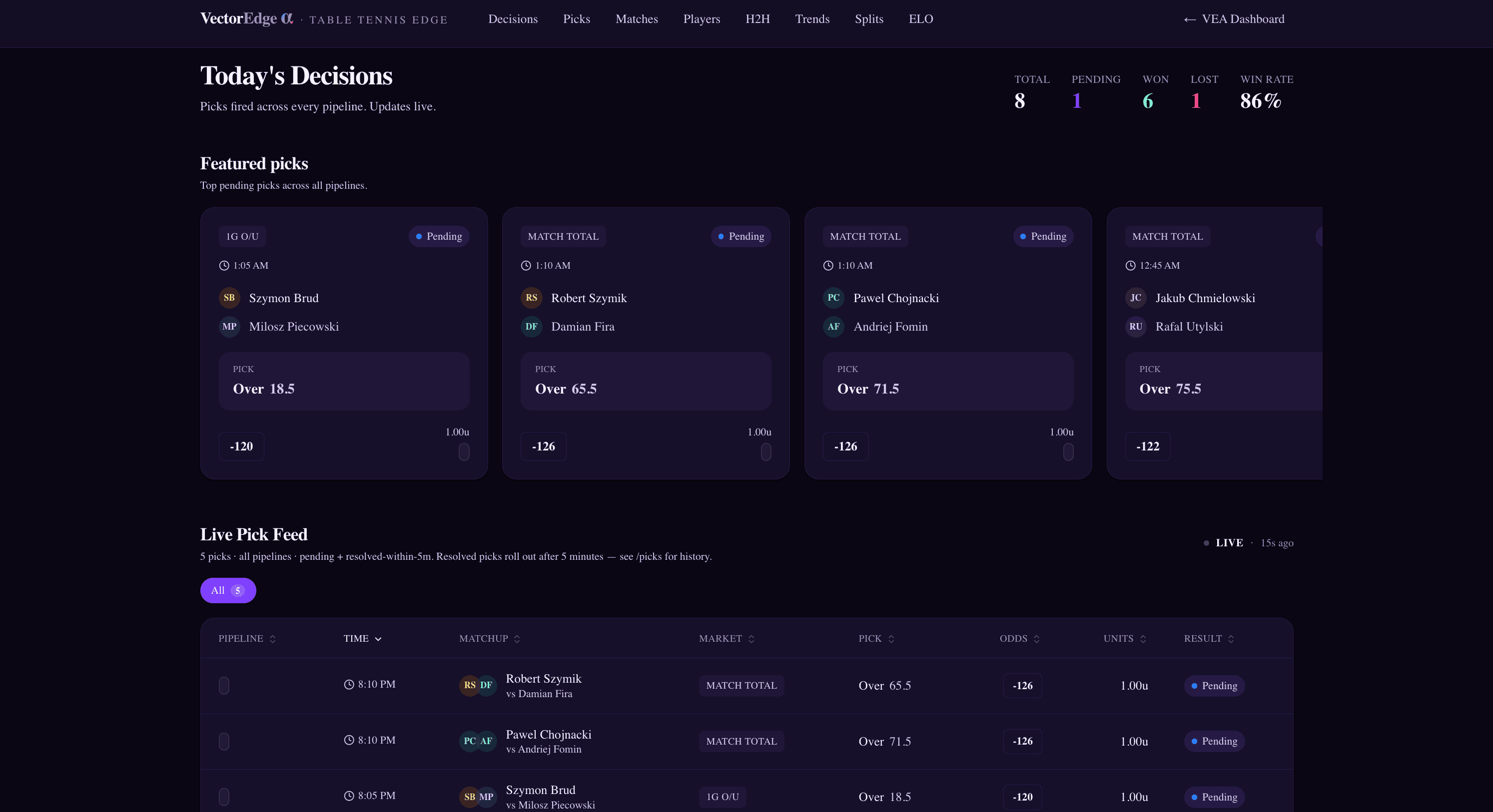Click Pending badge on Pawel Chojnacki card
This screenshot has width=1493, height=812.
1043,236
